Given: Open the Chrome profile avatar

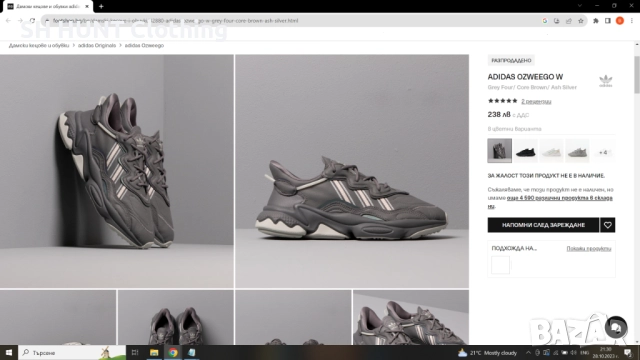Looking at the screenshot, I should pos(620,21).
